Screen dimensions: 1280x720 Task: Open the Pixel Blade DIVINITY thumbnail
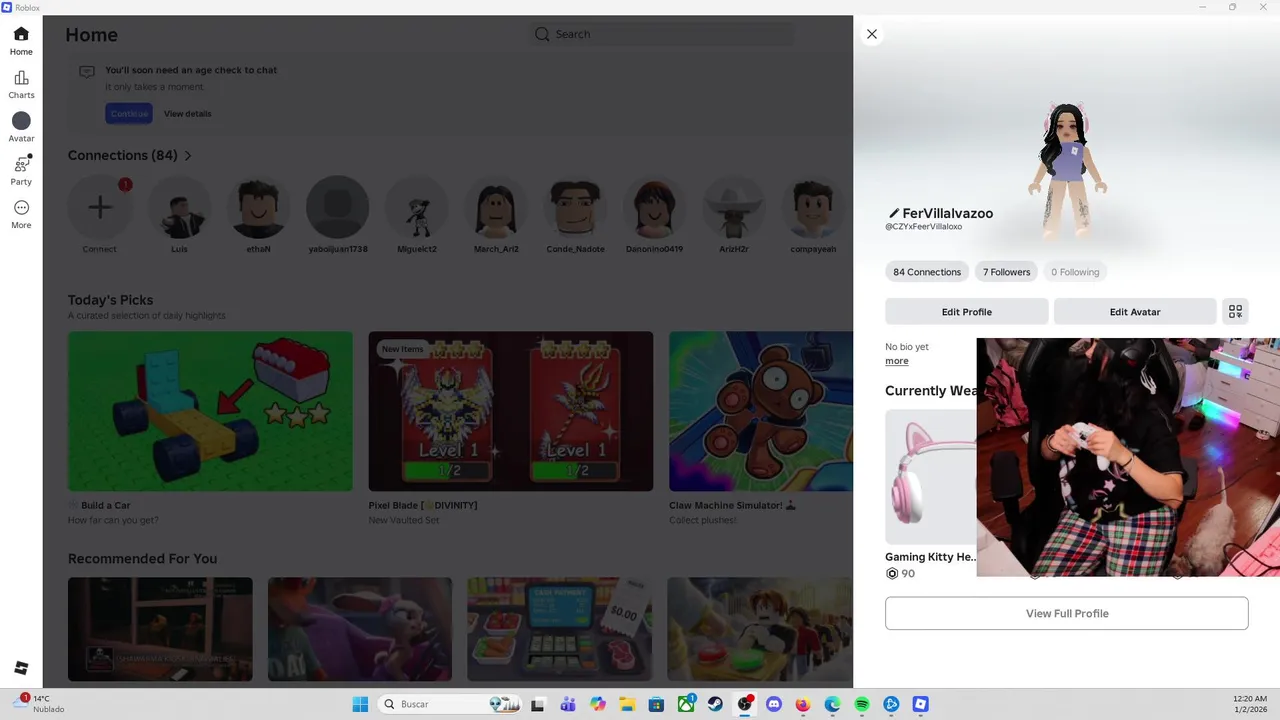pyautogui.click(x=511, y=411)
